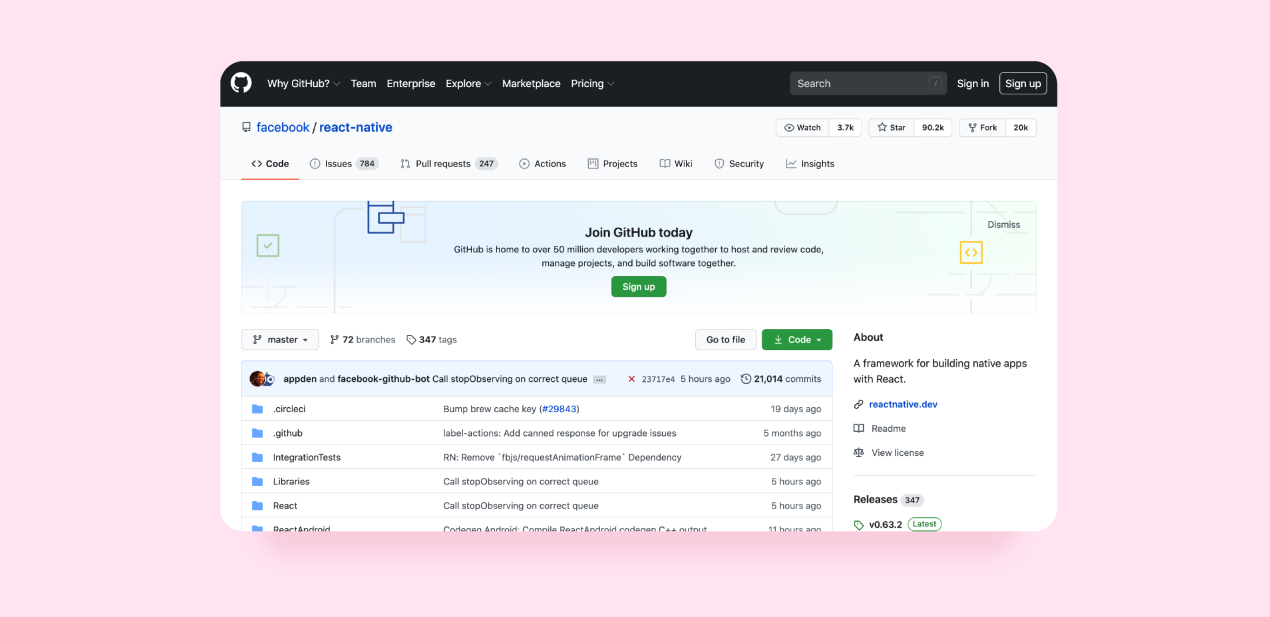Dismiss the Join GitHub banner
This screenshot has width=1270, height=617.
click(1004, 225)
